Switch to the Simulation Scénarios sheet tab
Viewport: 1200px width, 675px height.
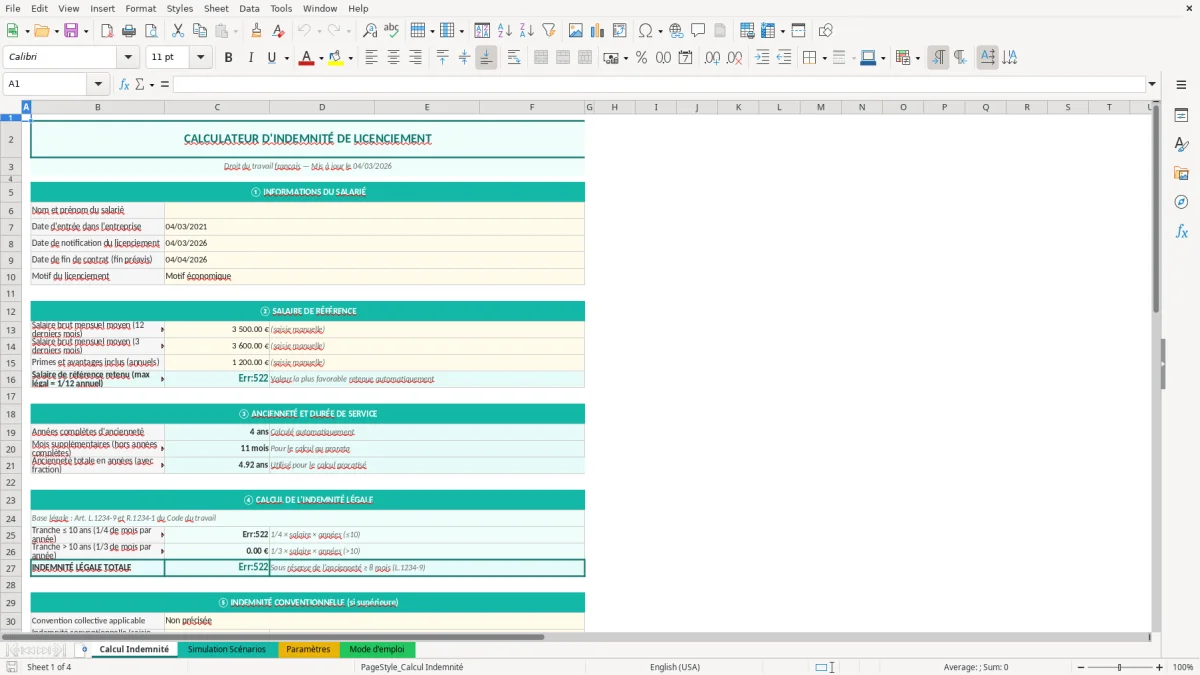tap(227, 649)
